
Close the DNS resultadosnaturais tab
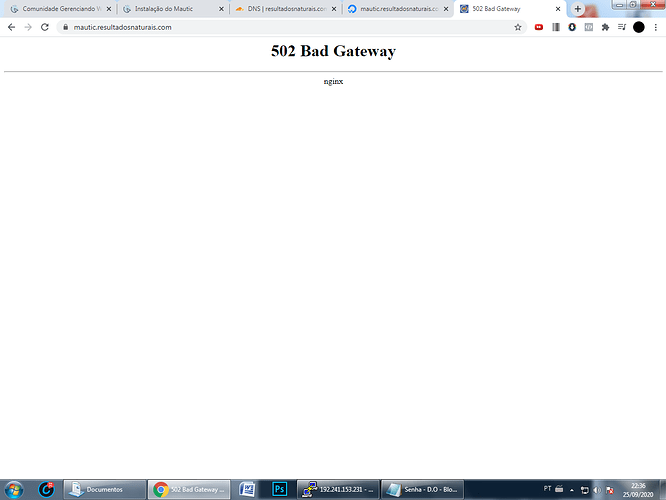(334, 8)
